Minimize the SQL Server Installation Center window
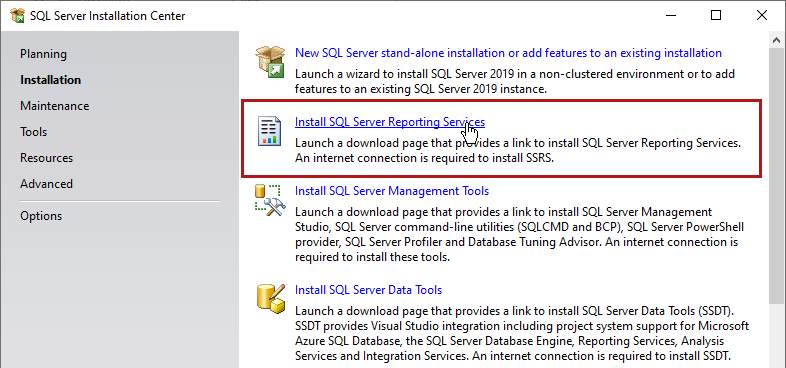 click(670, 16)
